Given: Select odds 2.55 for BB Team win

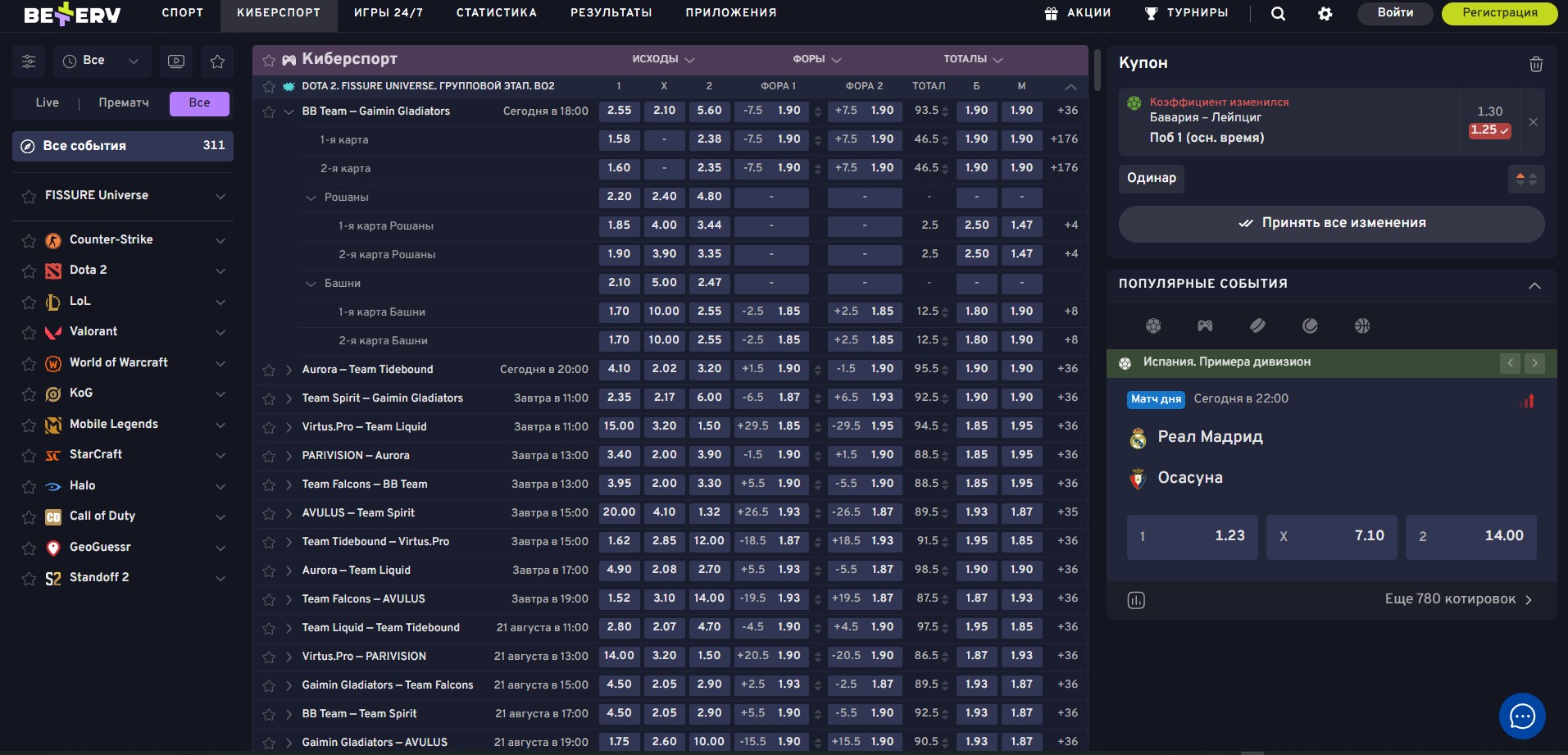Looking at the screenshot, I should coord(619,111).
